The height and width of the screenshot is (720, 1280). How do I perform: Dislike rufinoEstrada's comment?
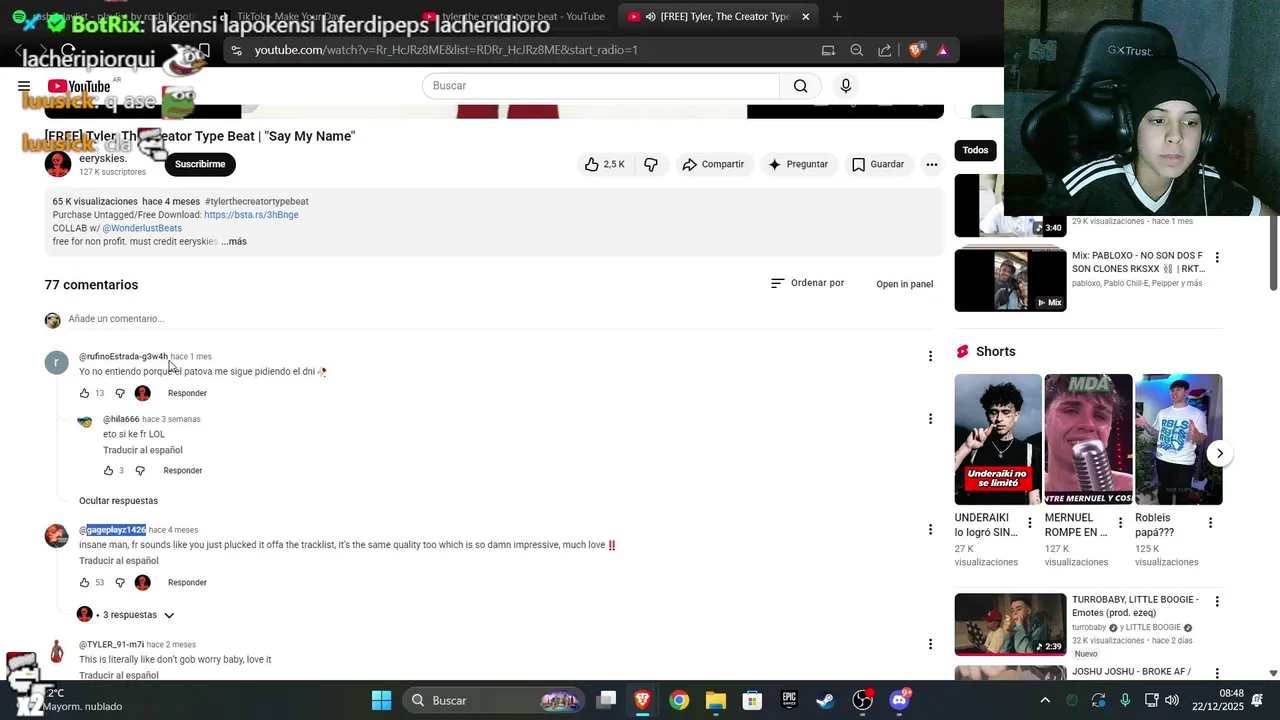(x=120, y=393)
